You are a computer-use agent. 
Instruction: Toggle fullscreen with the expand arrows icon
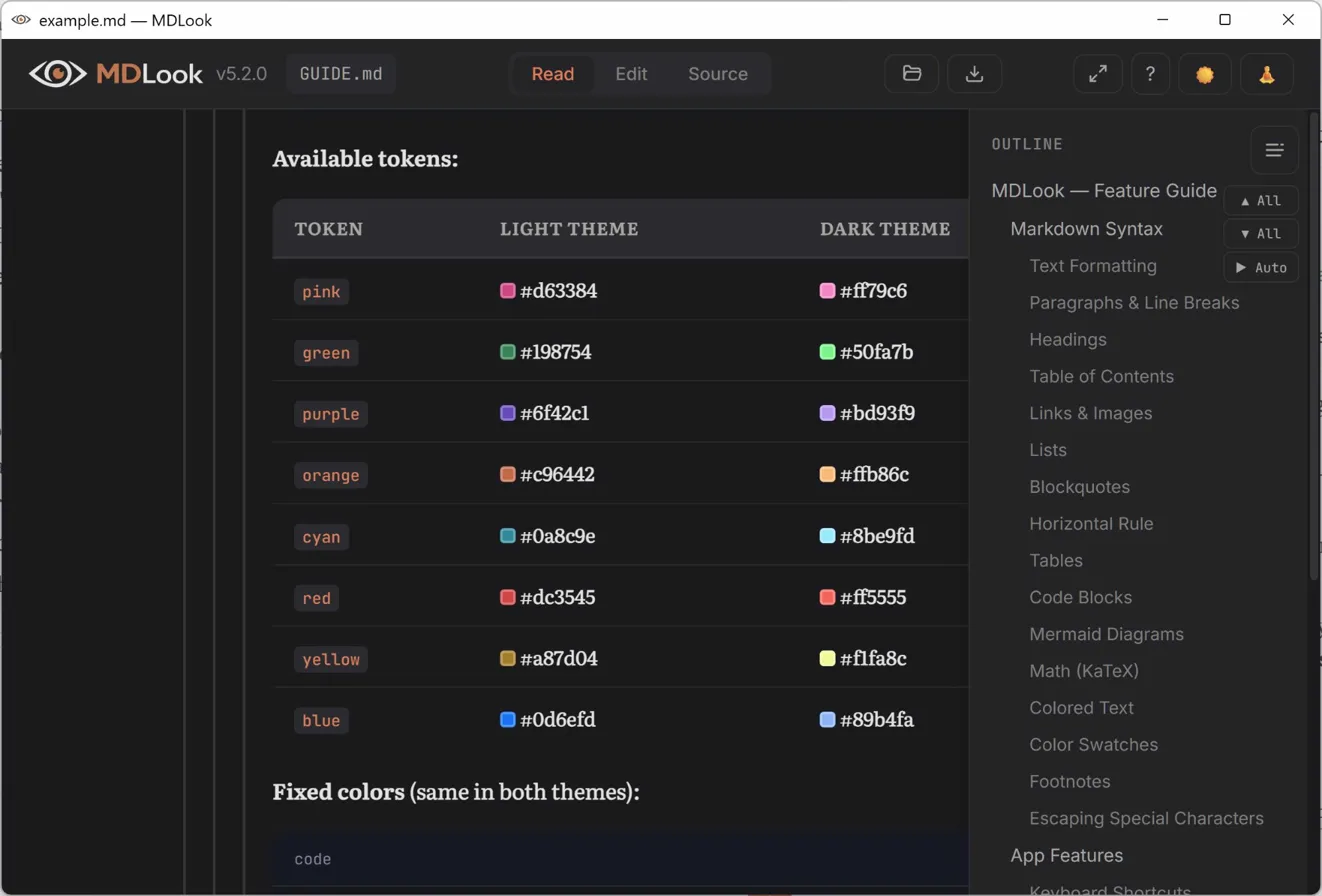point(1098,74)
